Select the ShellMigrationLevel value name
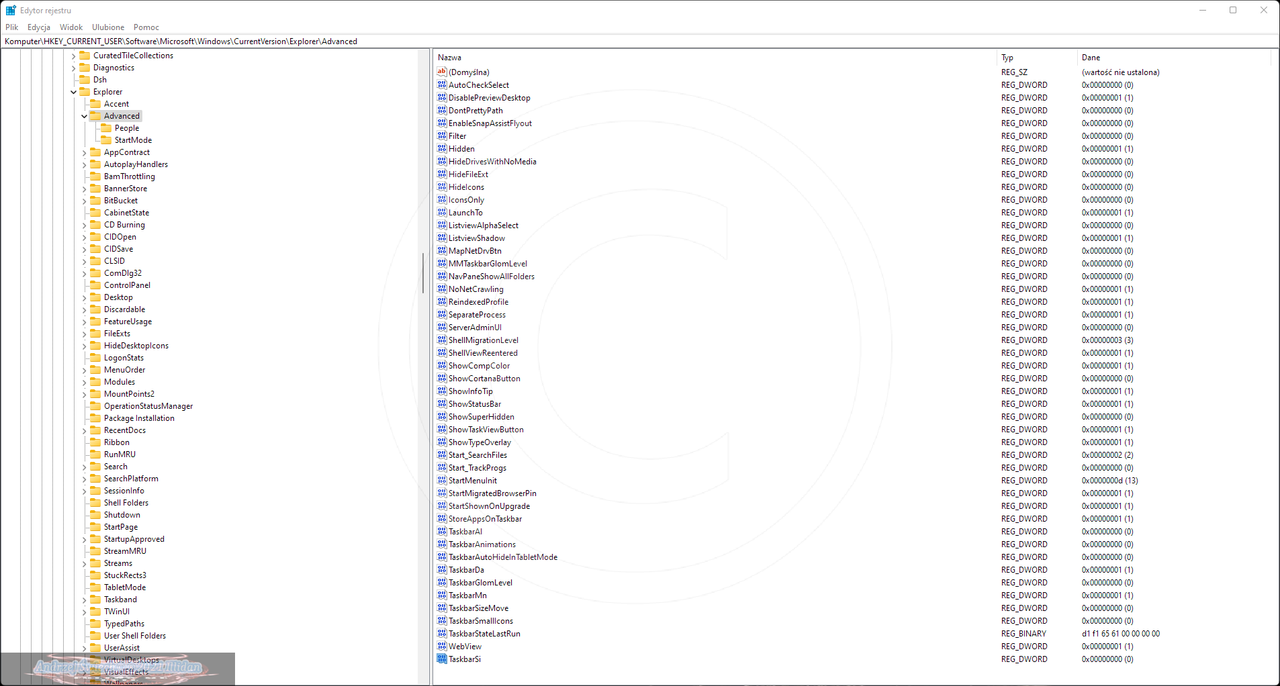Viewport: 1280px width, 686px height. point(483,340)
